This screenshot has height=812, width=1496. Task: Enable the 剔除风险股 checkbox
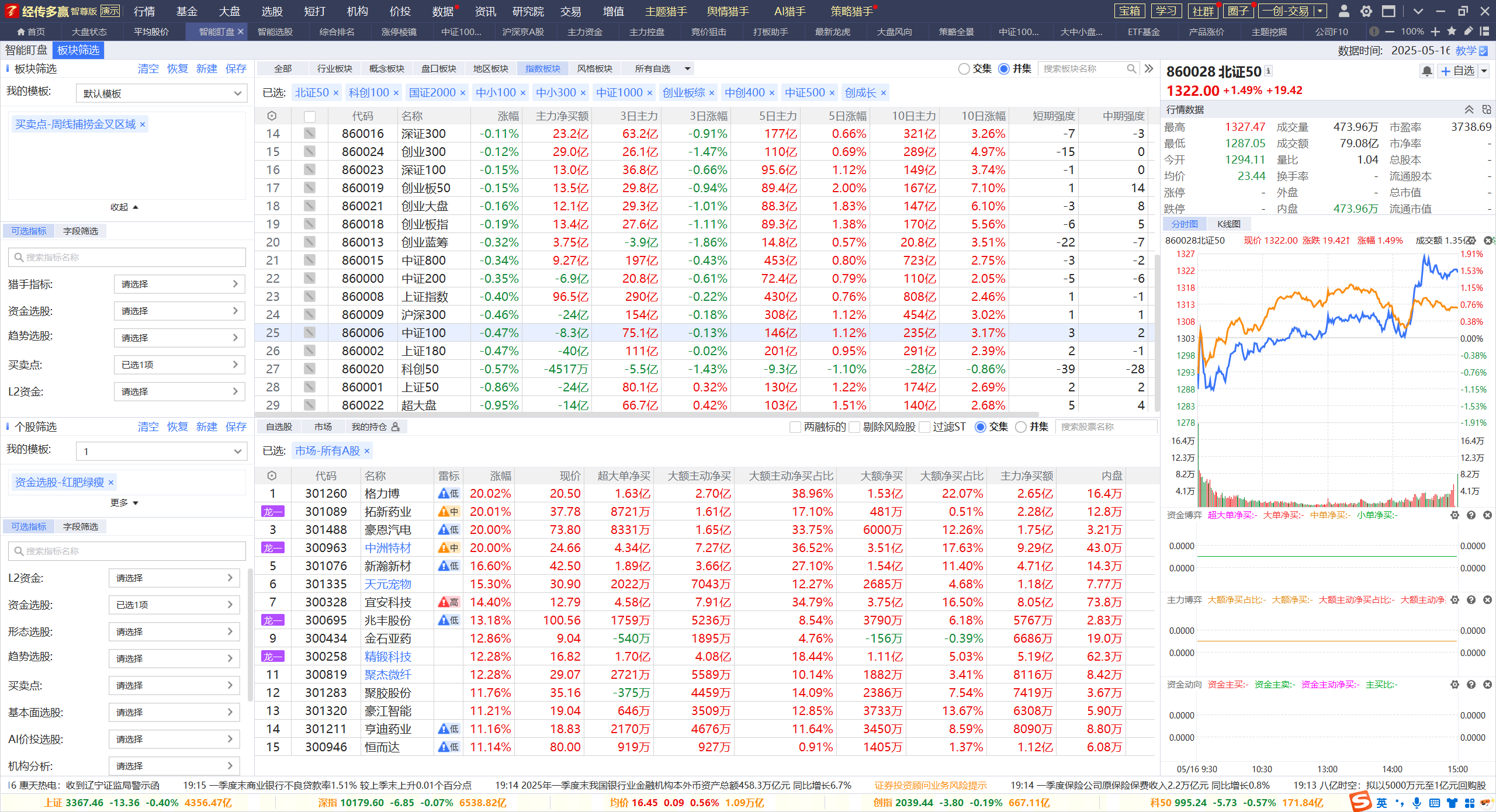click(854, 427)
